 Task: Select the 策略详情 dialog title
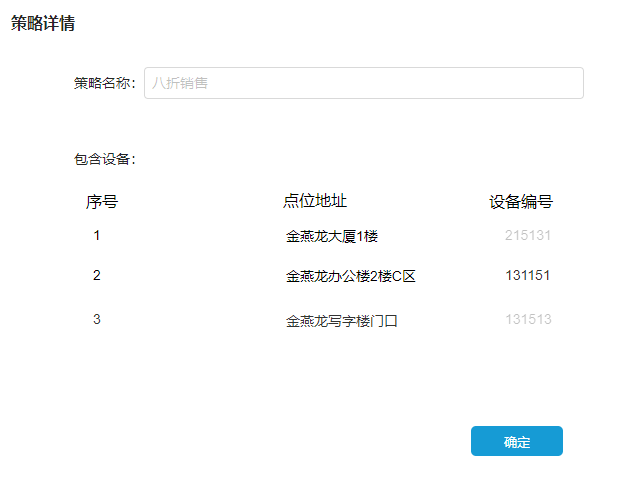point(43,23)
